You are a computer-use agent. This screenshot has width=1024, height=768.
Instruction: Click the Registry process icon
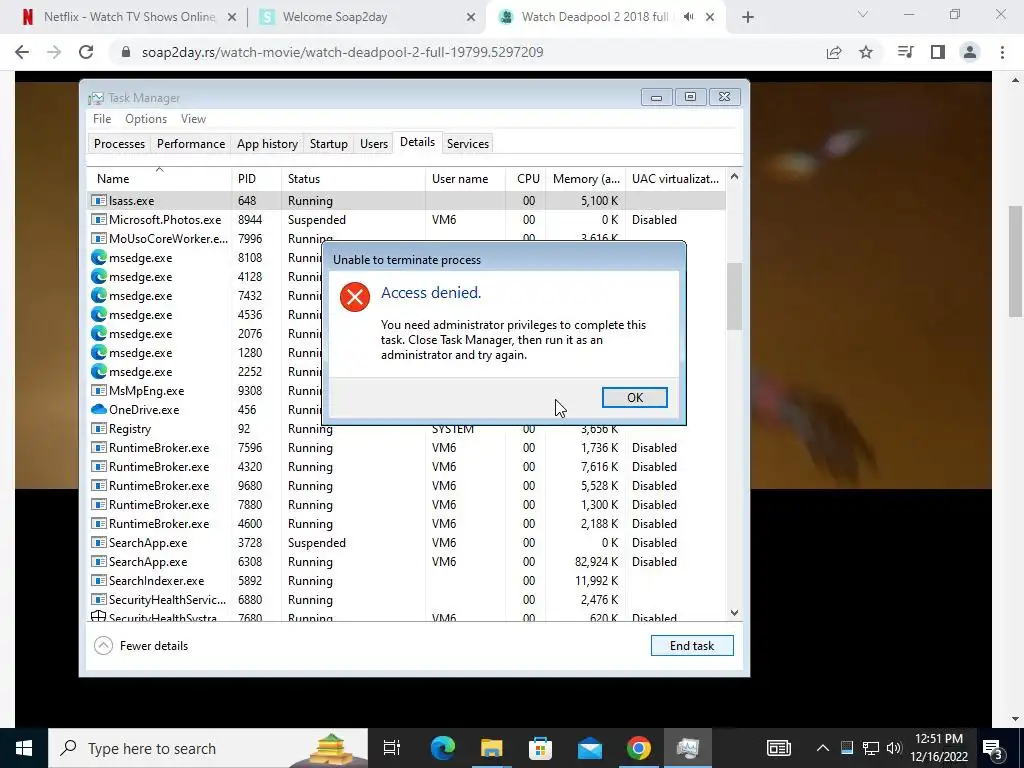tap(99, 428)
